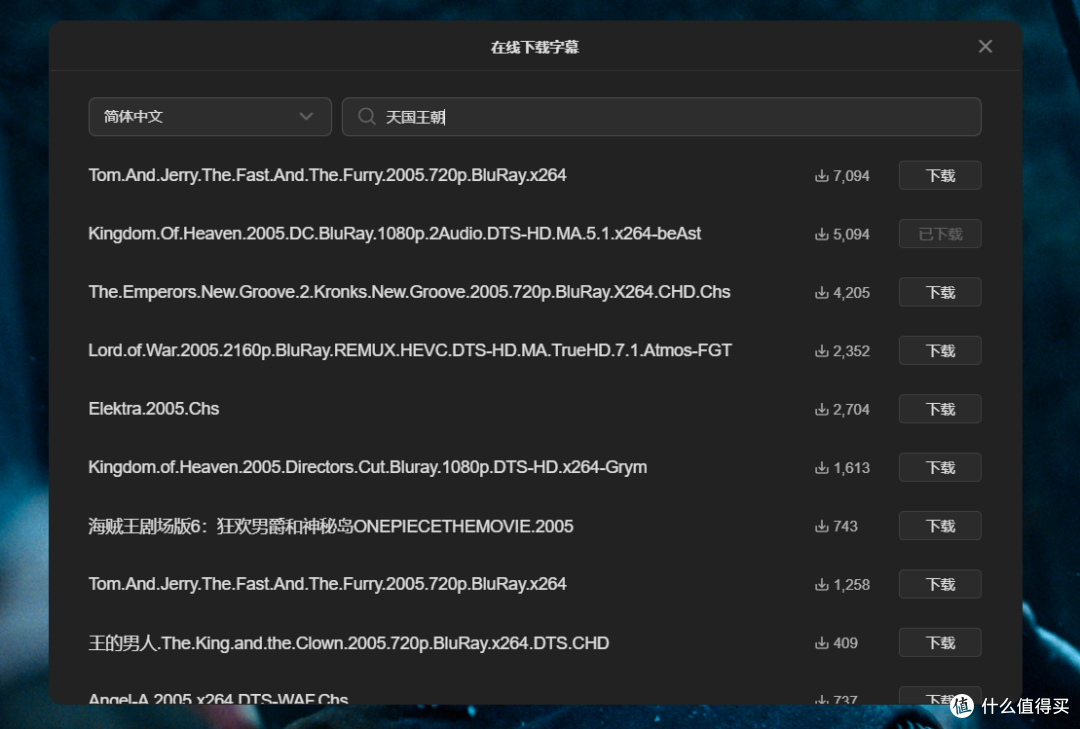Click the magnifier search icon
Screen dimensions: 1080x729
pos(367,116)
